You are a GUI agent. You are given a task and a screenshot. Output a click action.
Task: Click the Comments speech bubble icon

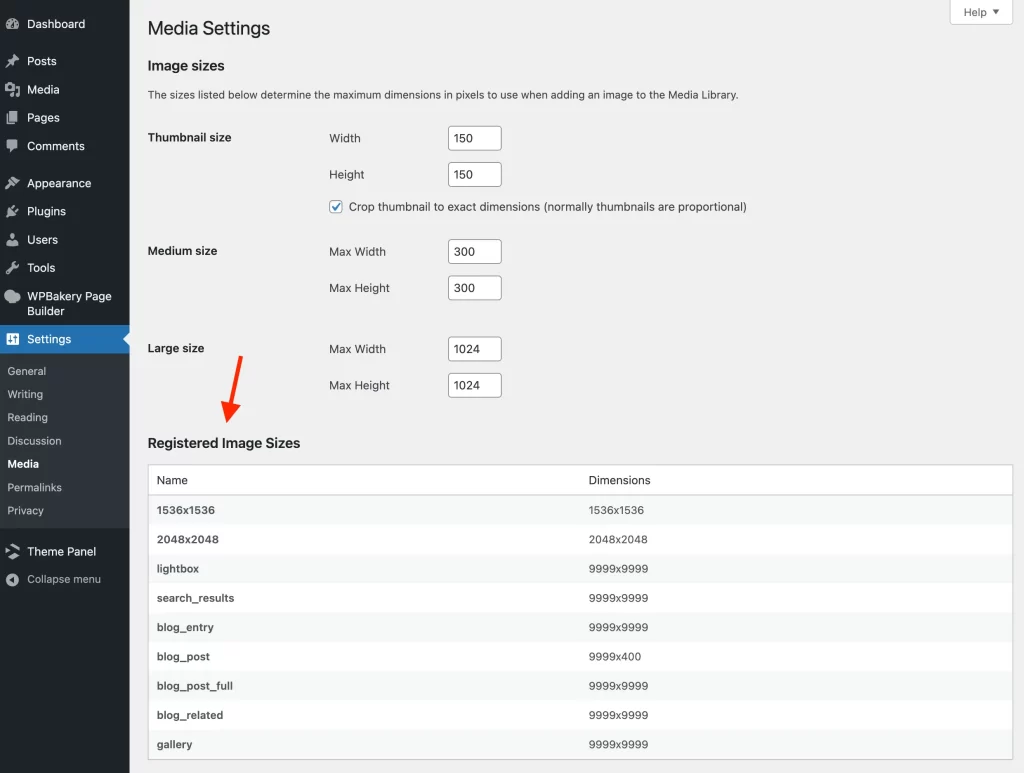pyautogui.click(x=12, y=146)
